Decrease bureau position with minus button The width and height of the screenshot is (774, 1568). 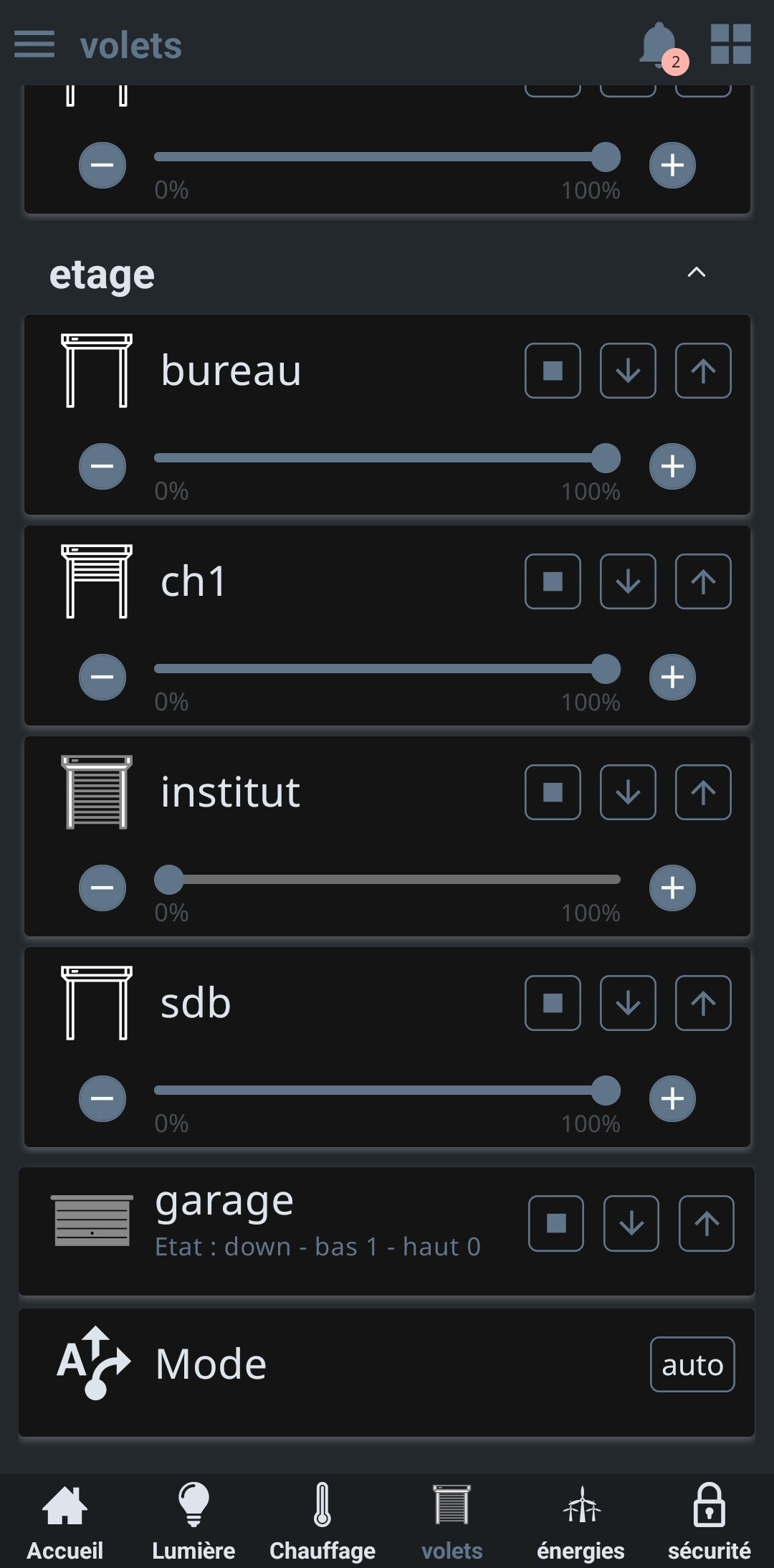[102, 467]
